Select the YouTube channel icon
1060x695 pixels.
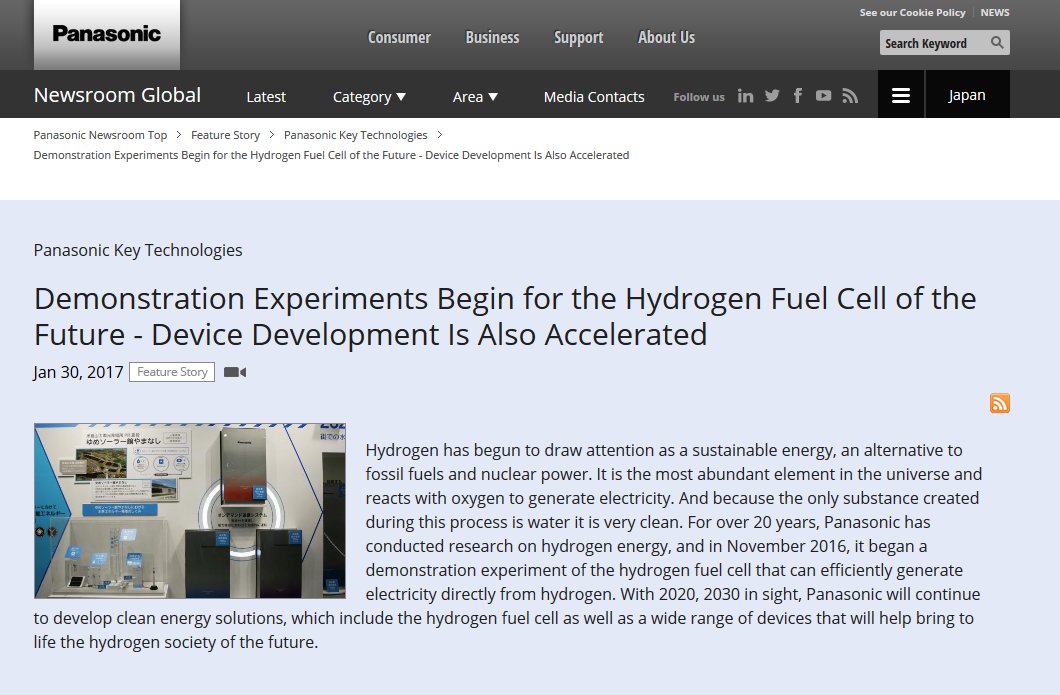pos(823,95)
